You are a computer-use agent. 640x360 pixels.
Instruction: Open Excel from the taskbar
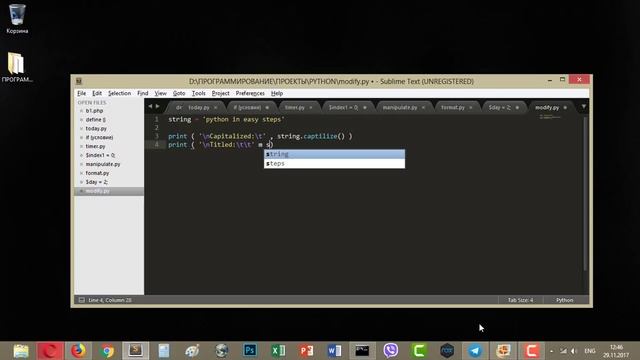pyautogui.click(x=278, y=351)
